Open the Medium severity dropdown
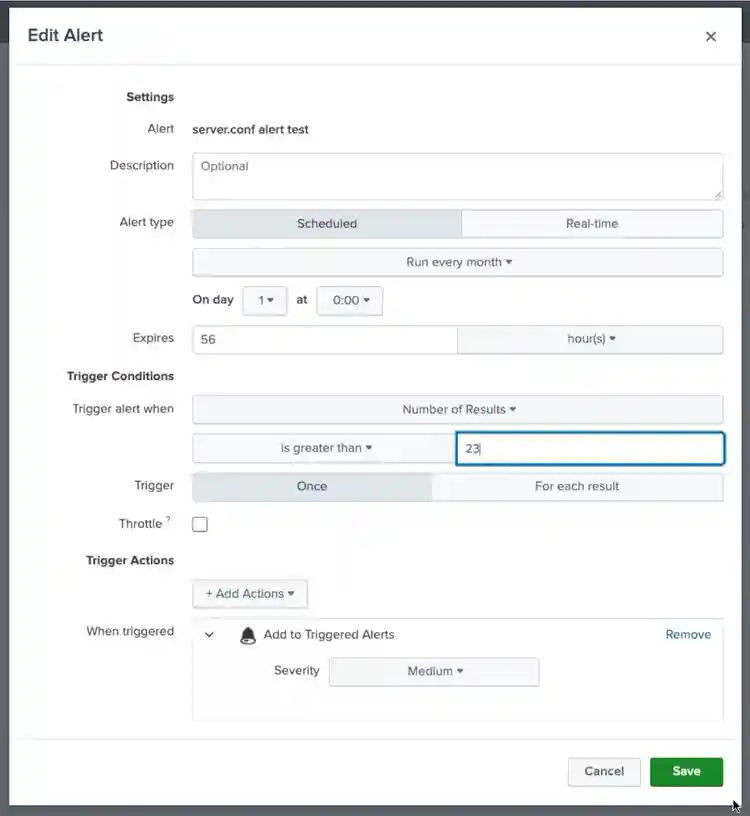750x816 pixels. tap(434, 672)
